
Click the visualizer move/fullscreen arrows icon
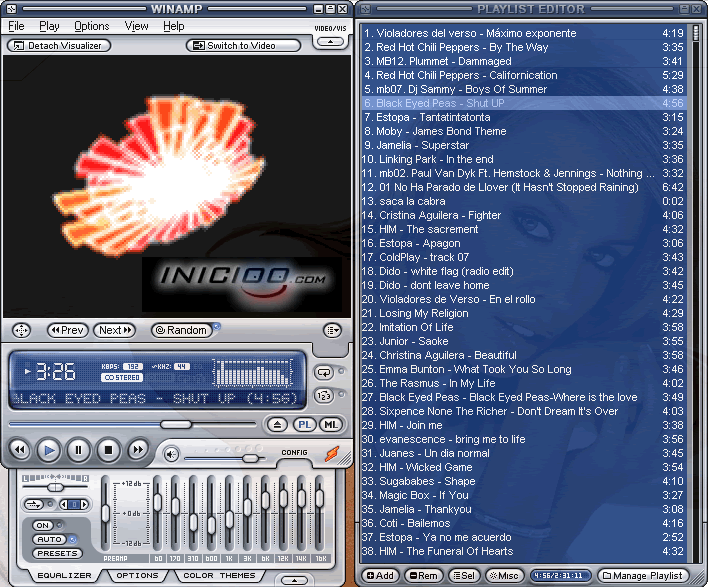point(21,331)
